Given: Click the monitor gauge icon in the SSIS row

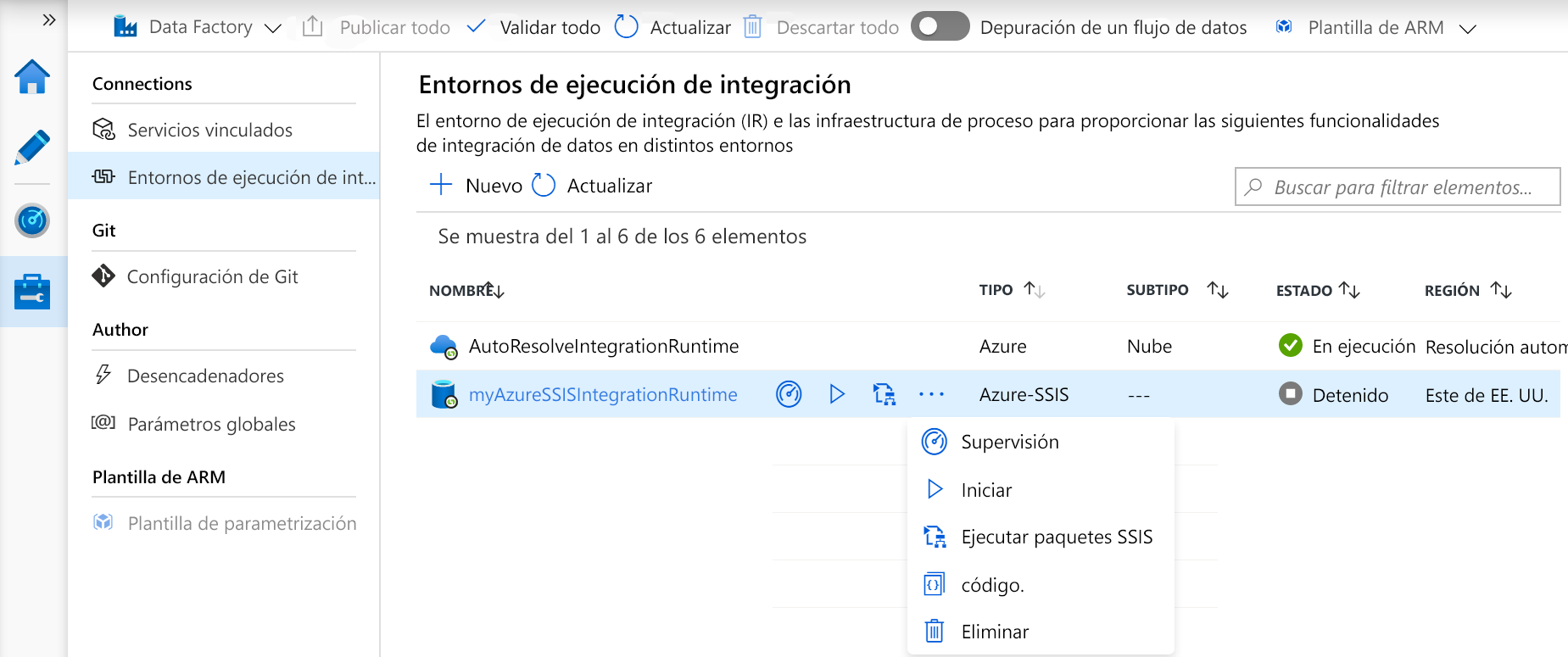Looking at the screenshot, I should coord(789,394).
